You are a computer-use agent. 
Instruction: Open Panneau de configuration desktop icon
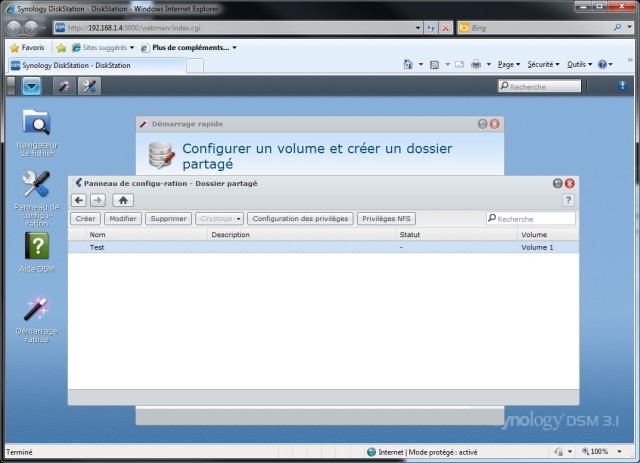pos(36,198)
